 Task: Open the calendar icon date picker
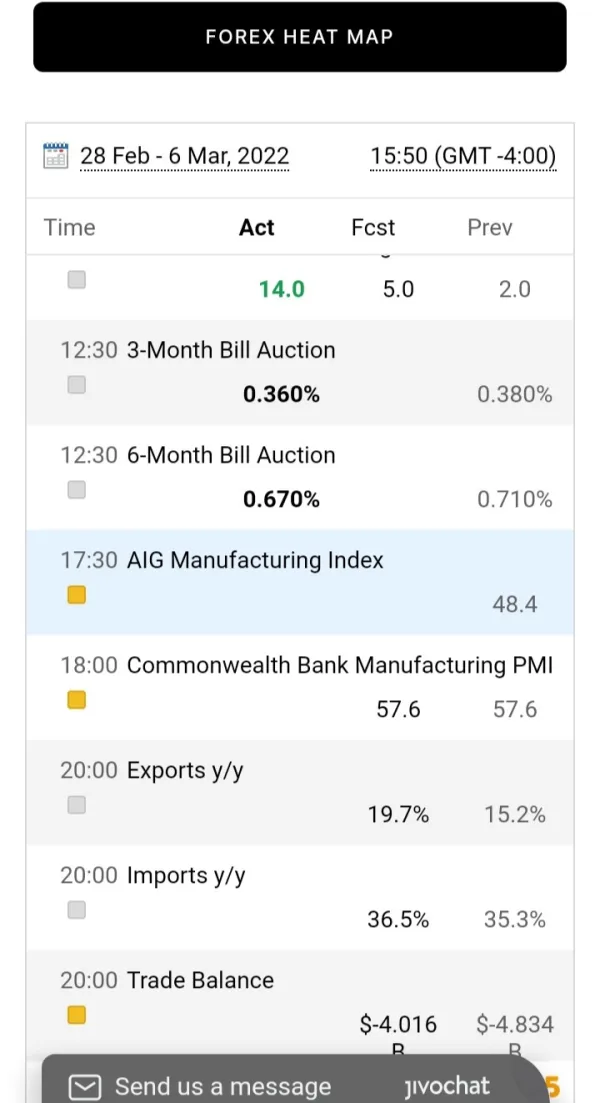pos(56,156)
